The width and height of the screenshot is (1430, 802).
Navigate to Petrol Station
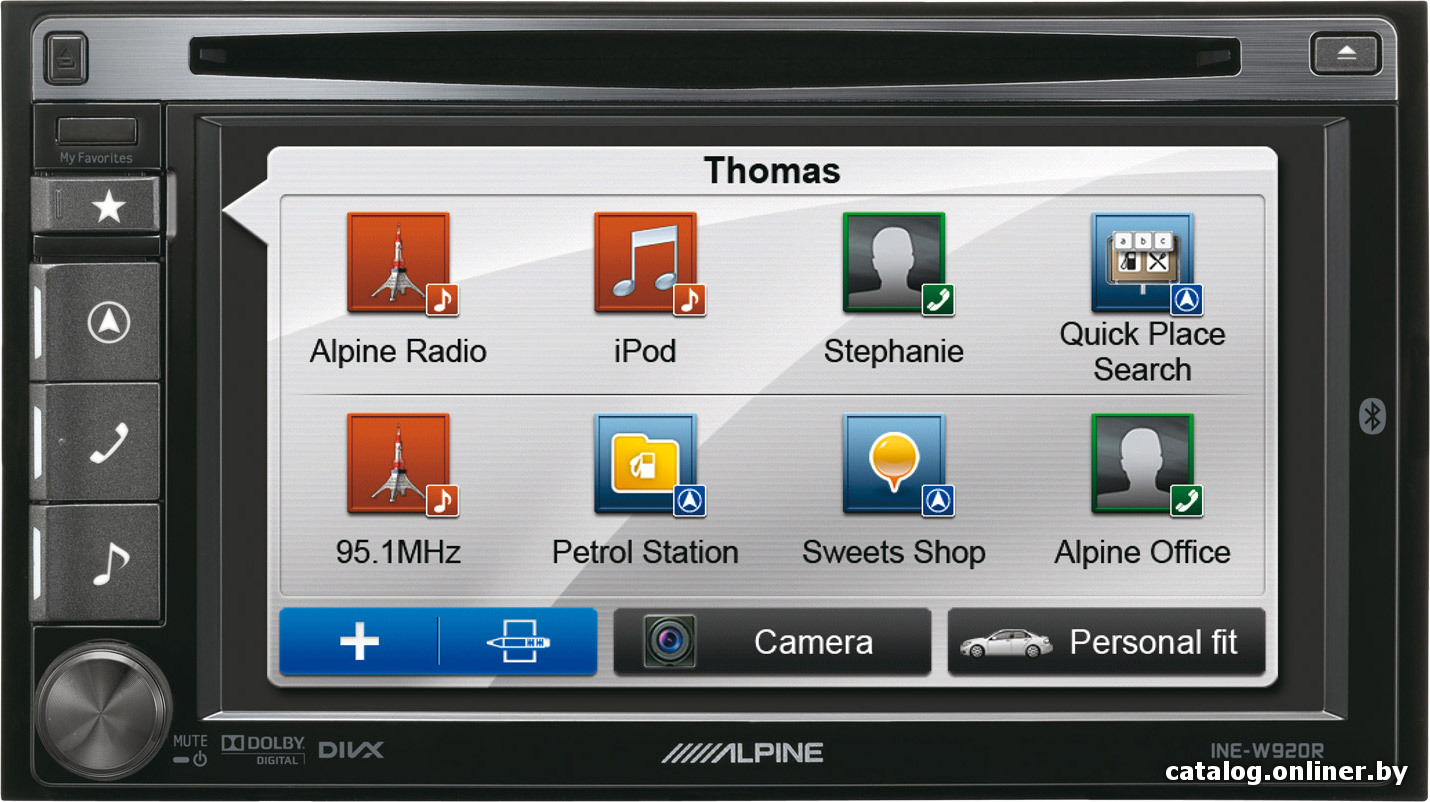[646, 490]
